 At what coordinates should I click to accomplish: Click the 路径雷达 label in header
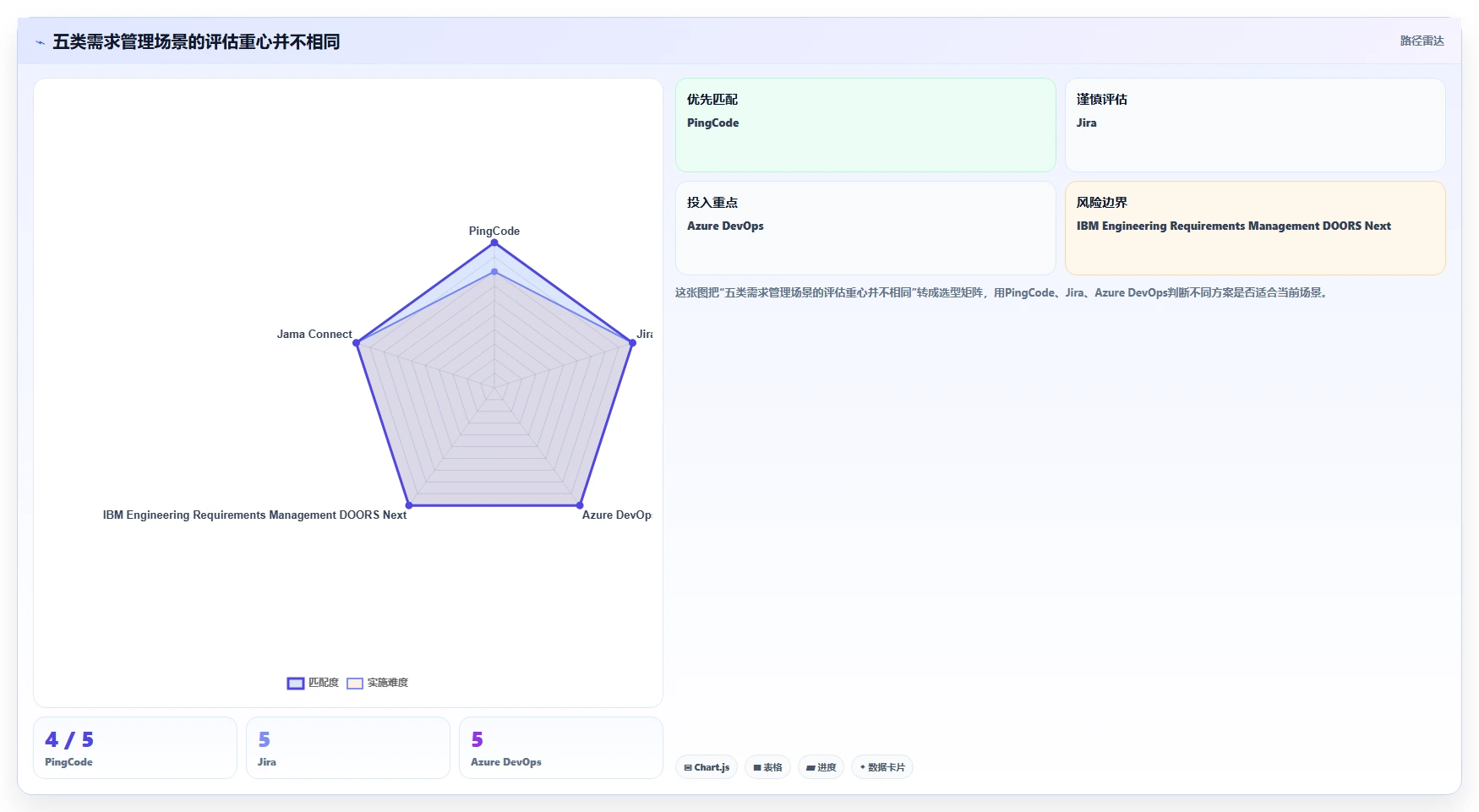(1422, 41)
